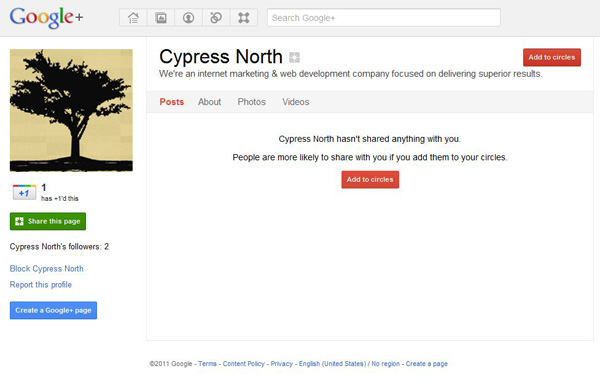
Task: Change language via English (United States) link
Action: [333, 364]
